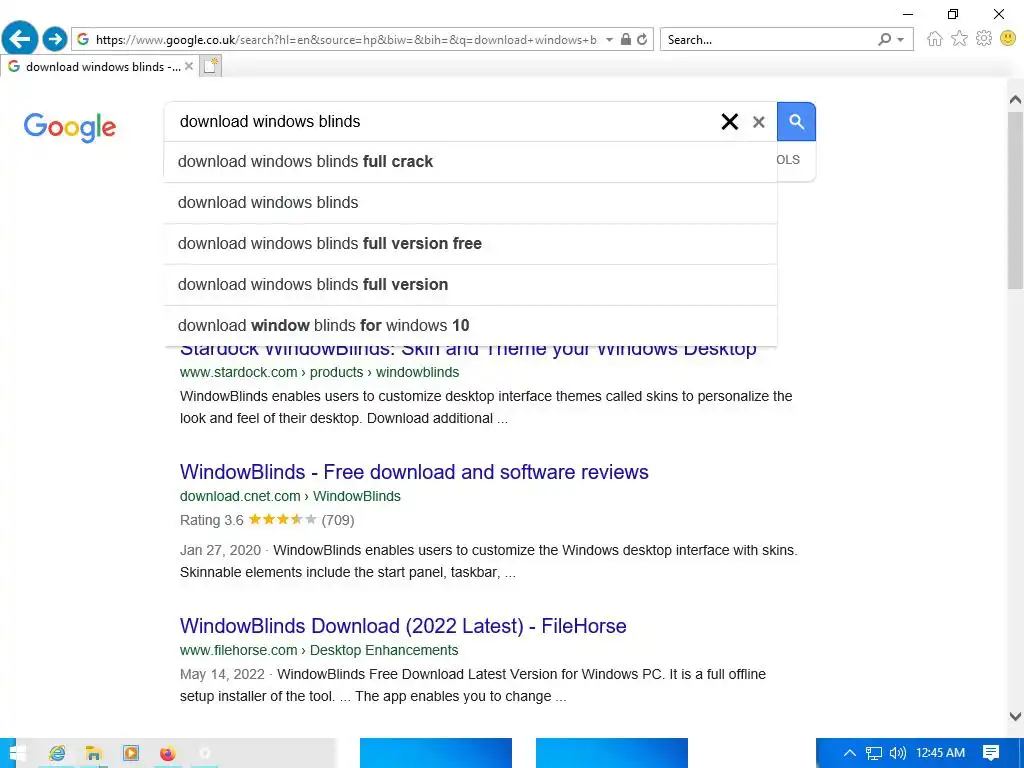
Task: Open the Tools gear icon
Action: (984, 39)
